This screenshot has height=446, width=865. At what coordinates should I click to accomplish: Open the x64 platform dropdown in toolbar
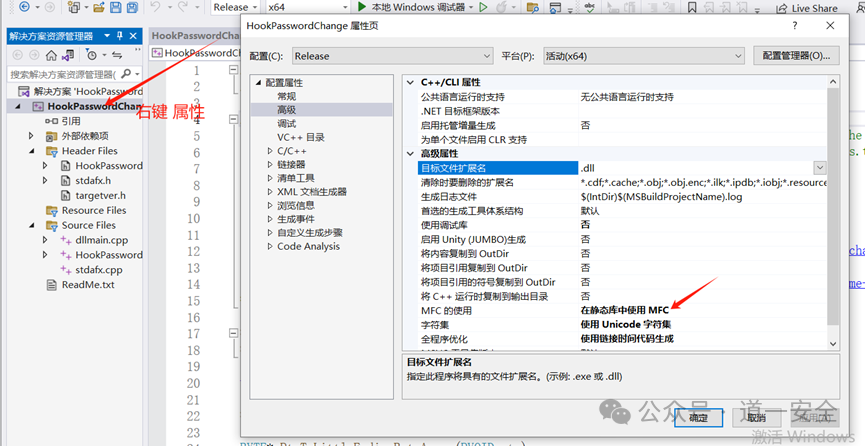click(x=308, y=7)
